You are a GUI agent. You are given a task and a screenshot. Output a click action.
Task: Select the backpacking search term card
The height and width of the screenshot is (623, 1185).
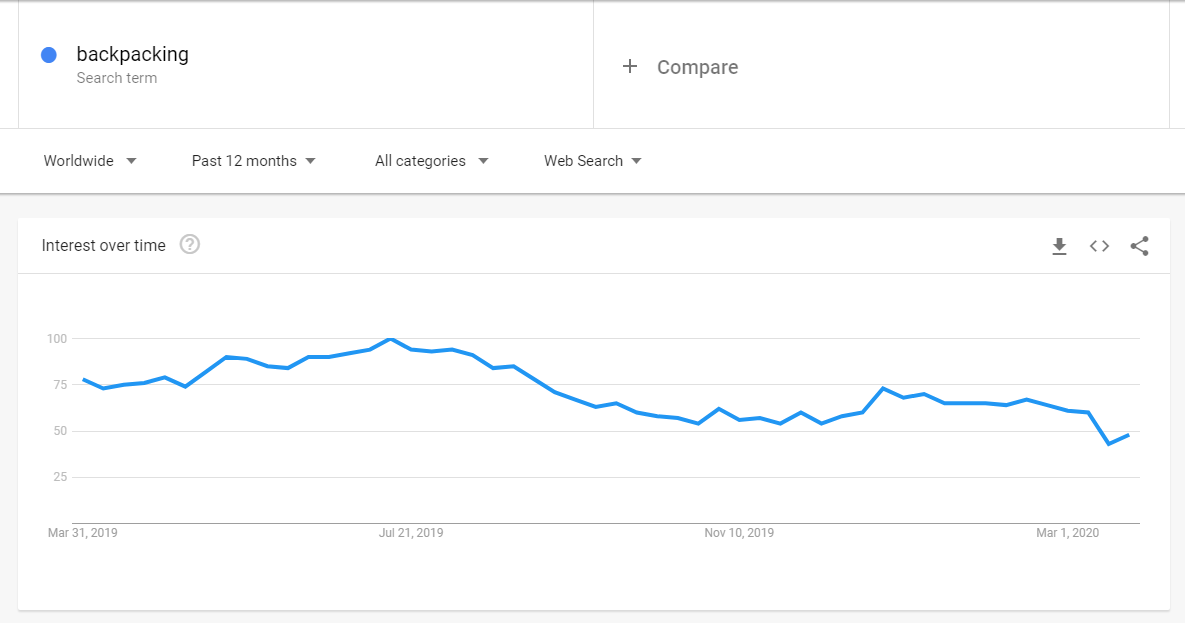point(133,54)
